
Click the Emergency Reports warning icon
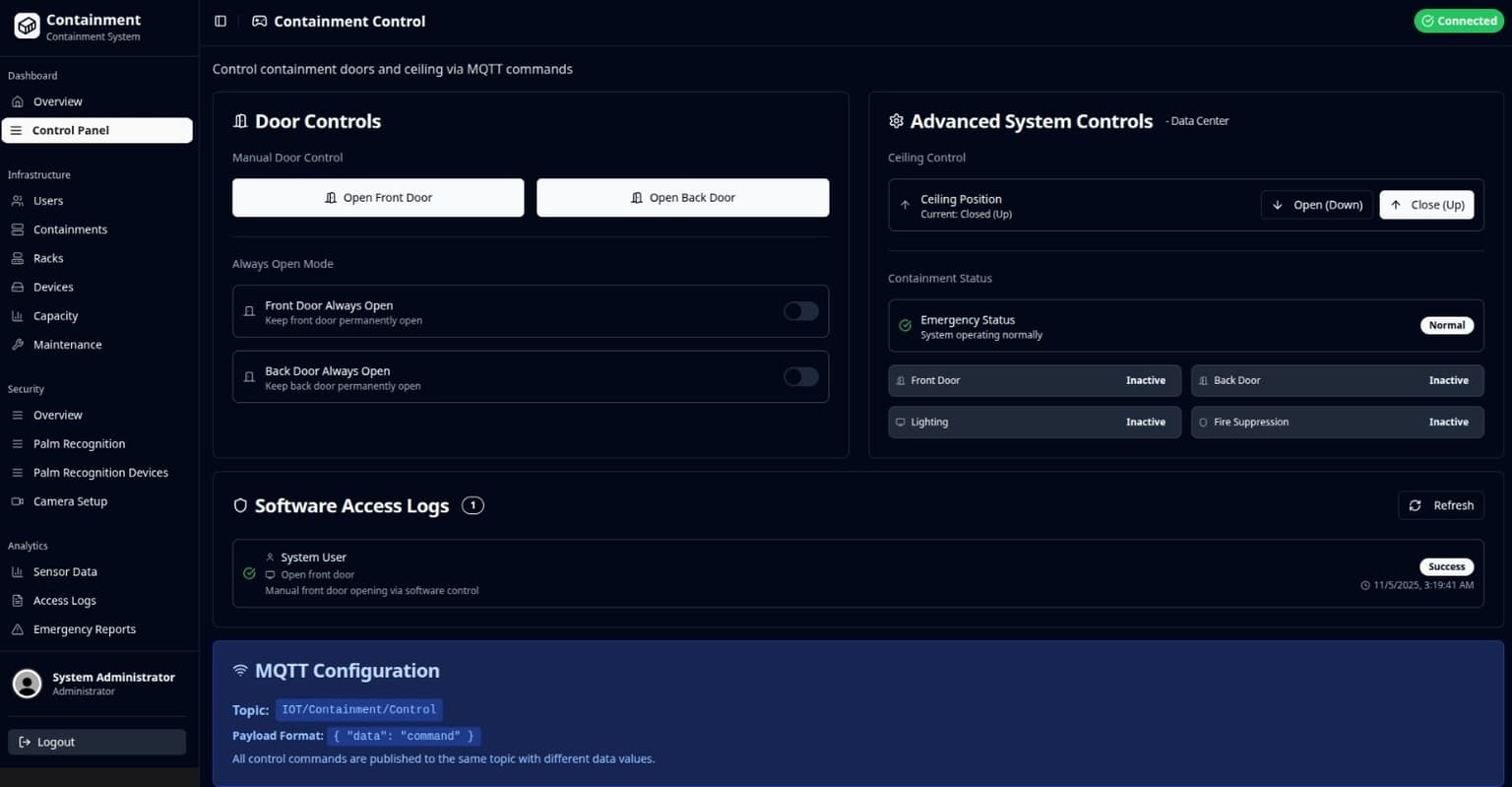(x=18, y=629)
